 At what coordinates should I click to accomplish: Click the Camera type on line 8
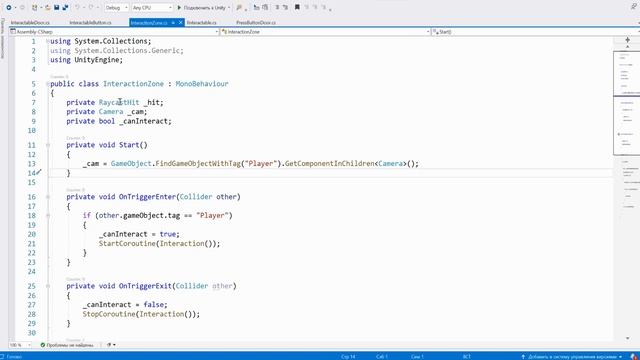tap(111, 111)
